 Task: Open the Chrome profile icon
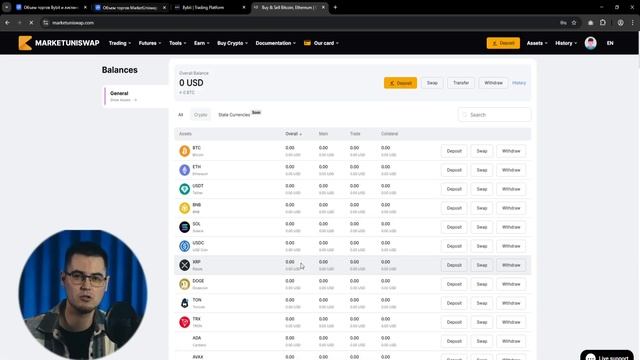tap(620, 23)
